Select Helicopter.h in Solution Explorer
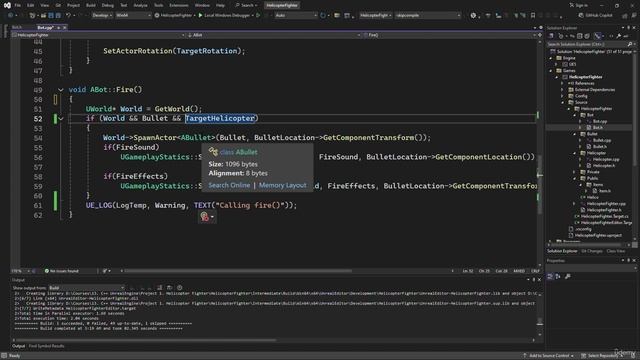640x360 pixels. point(604,166)
